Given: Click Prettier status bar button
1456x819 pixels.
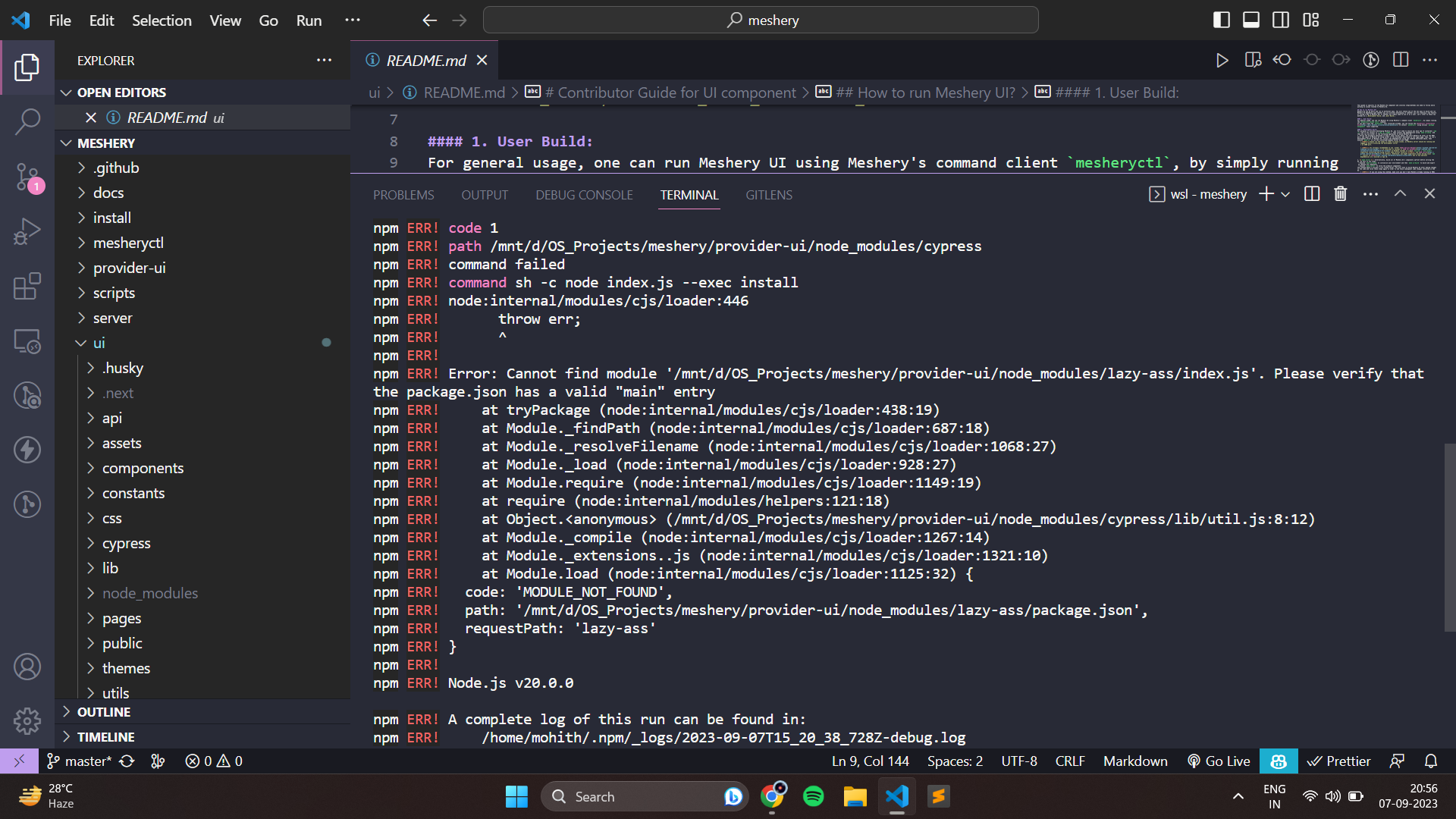Looking at the screenshot, I should pyautogui.click(x=1338, y=761).
